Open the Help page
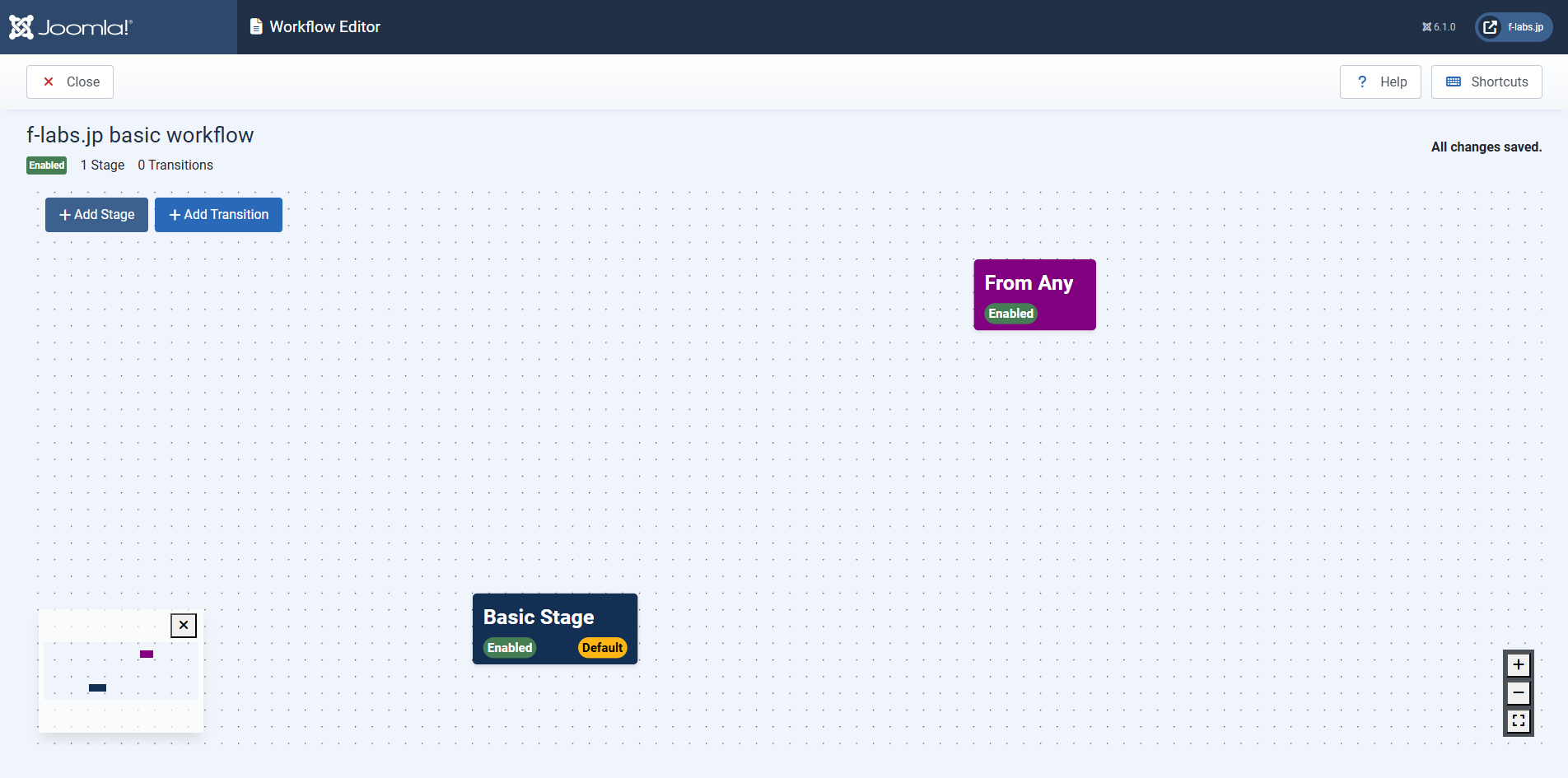The width and height of the screenshot is (1568, 778). [x=1380, y=82]
